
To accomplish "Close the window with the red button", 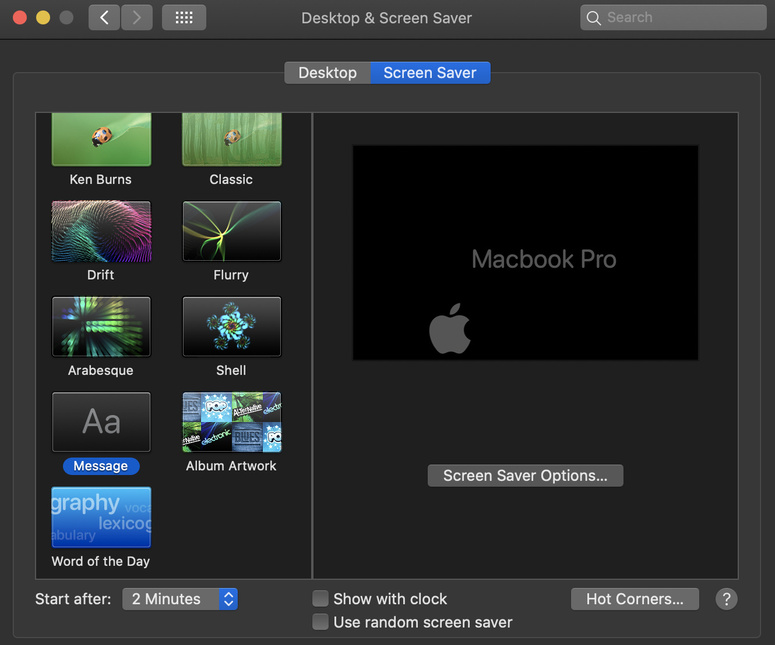I will pos(20,18).
